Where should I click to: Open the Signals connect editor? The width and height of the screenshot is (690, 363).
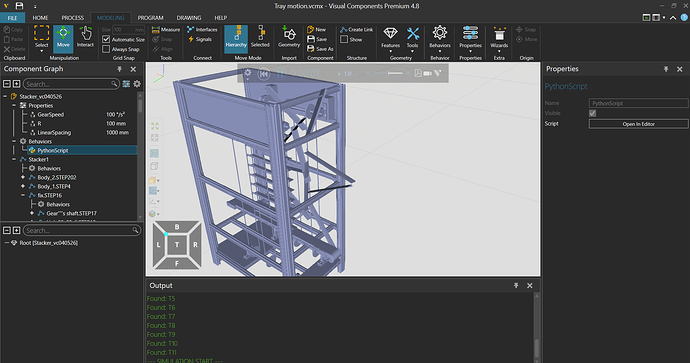[200, 39]
